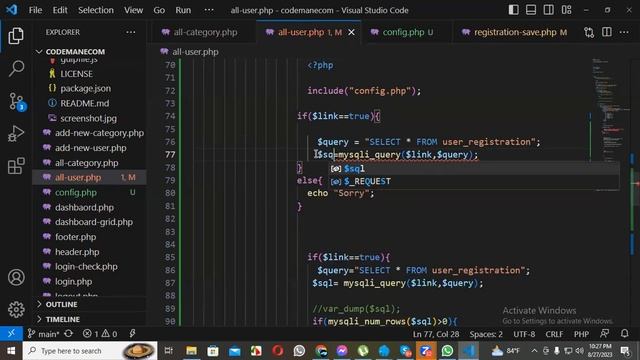Open the Search view in activity bar
The height and width of the screenshot is (360, 640).
click(x=16, y=68)
